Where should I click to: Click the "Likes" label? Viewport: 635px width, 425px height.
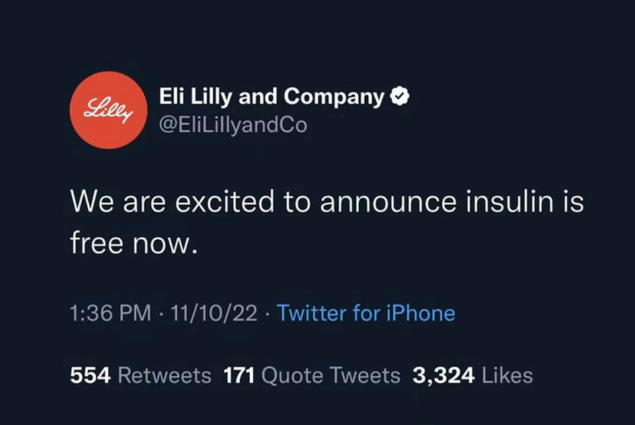click(x=507, y=376)
